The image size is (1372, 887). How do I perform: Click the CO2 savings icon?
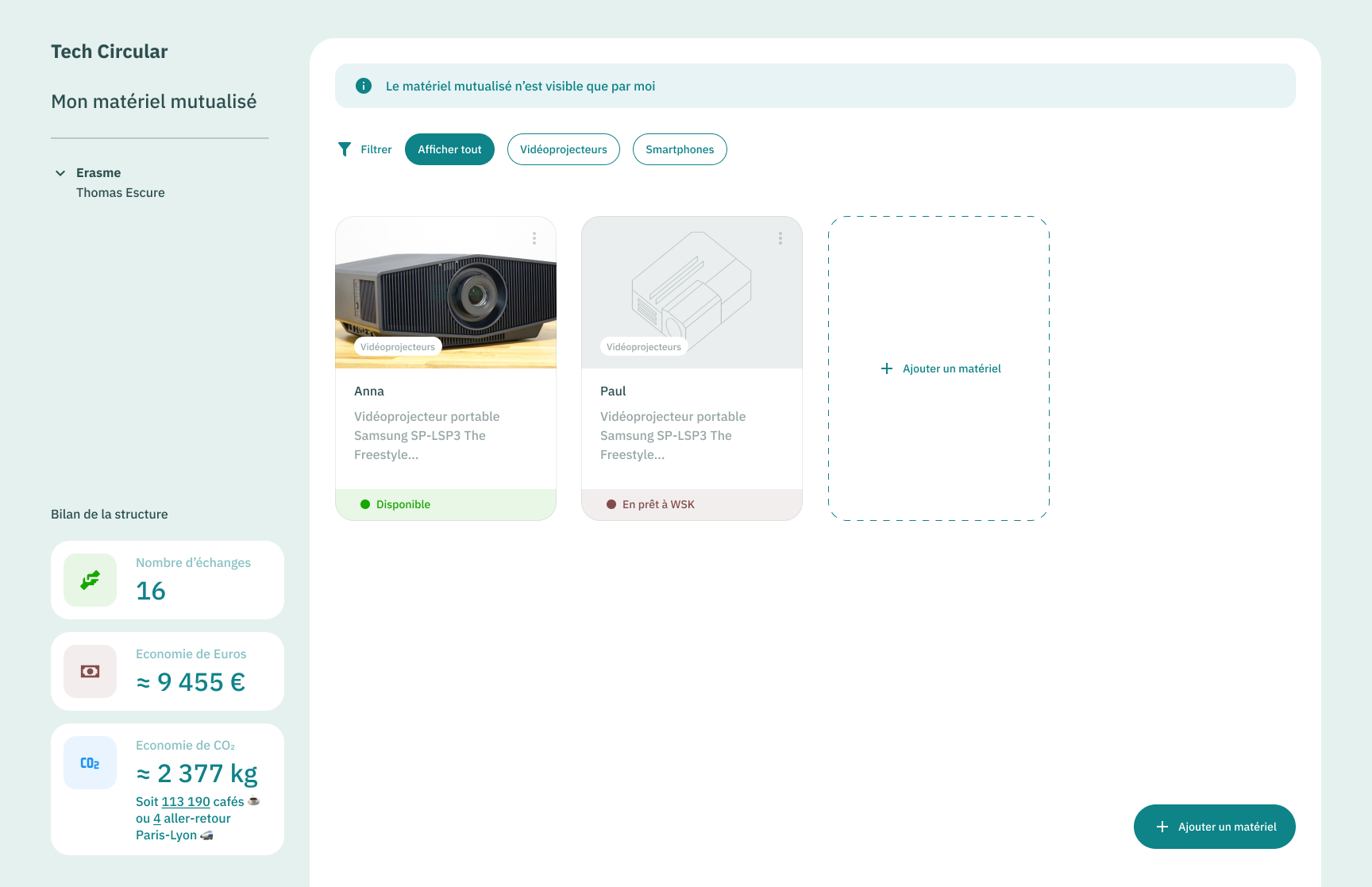(x=90, y=763)
